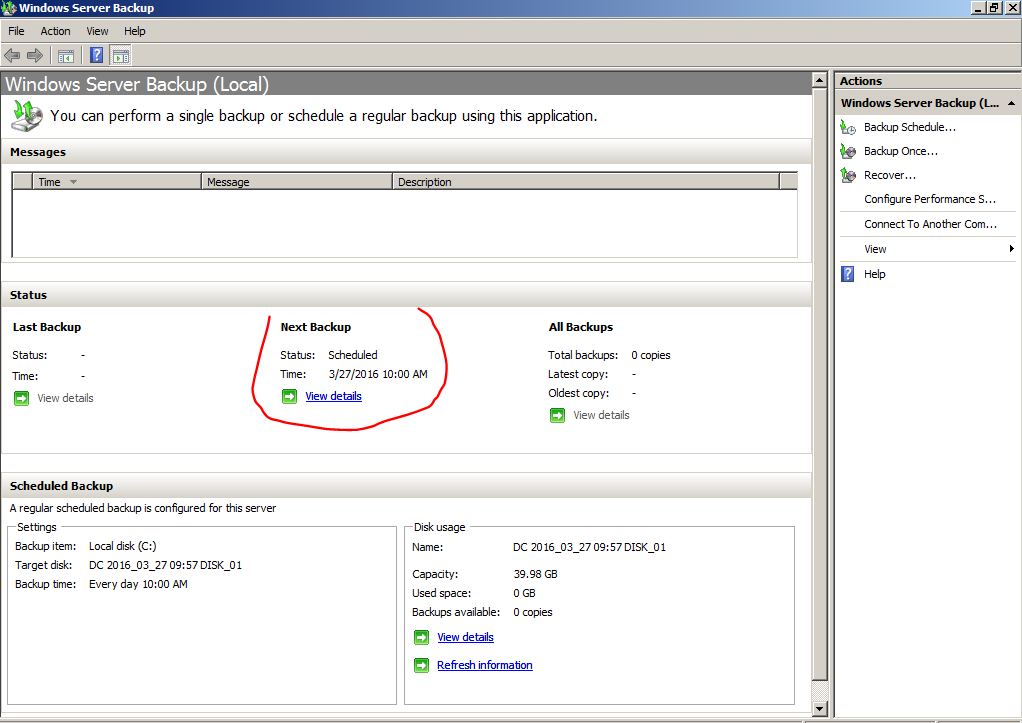Click the Backup Once icon in Actions
Image resolution: width=1022 pixels, height=723 pixels.
[848, 151]
